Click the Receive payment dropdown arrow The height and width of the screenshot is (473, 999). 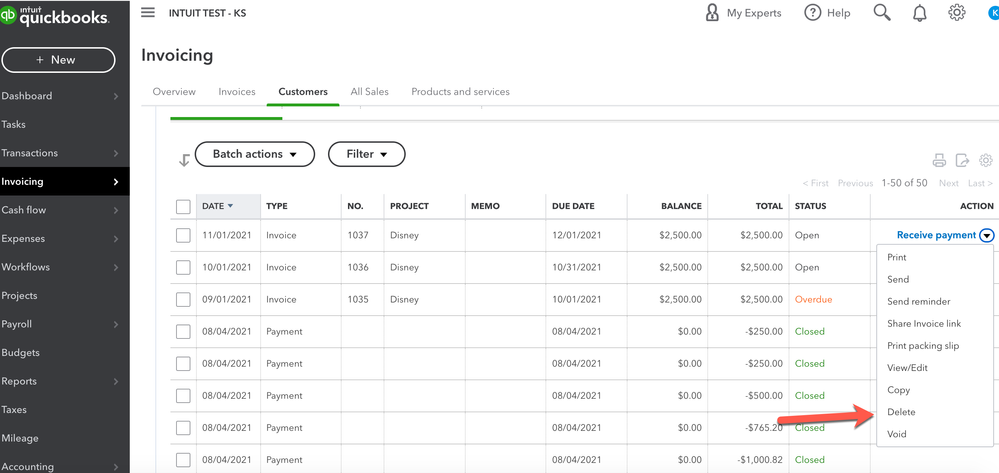[x=987, y=235]
